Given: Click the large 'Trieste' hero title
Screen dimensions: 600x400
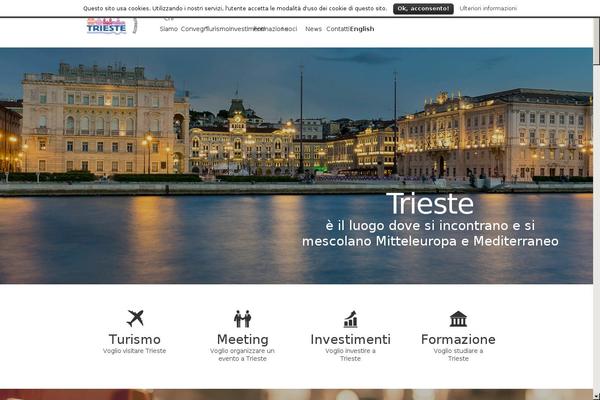Looking at the screenshot, I should (x=430, y=204).
